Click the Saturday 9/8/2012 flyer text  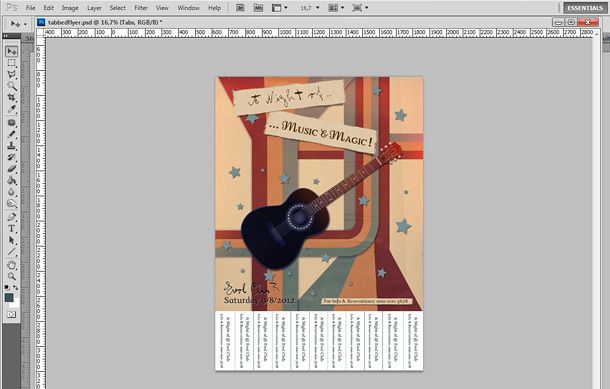tap(259, 300)
